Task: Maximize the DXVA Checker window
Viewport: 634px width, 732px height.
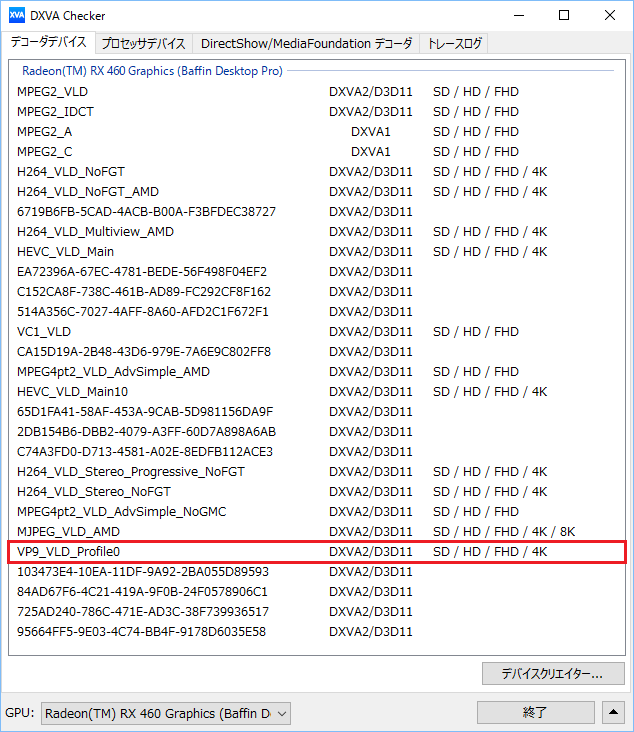Action: pyautogui.click(x=564, y=15)
